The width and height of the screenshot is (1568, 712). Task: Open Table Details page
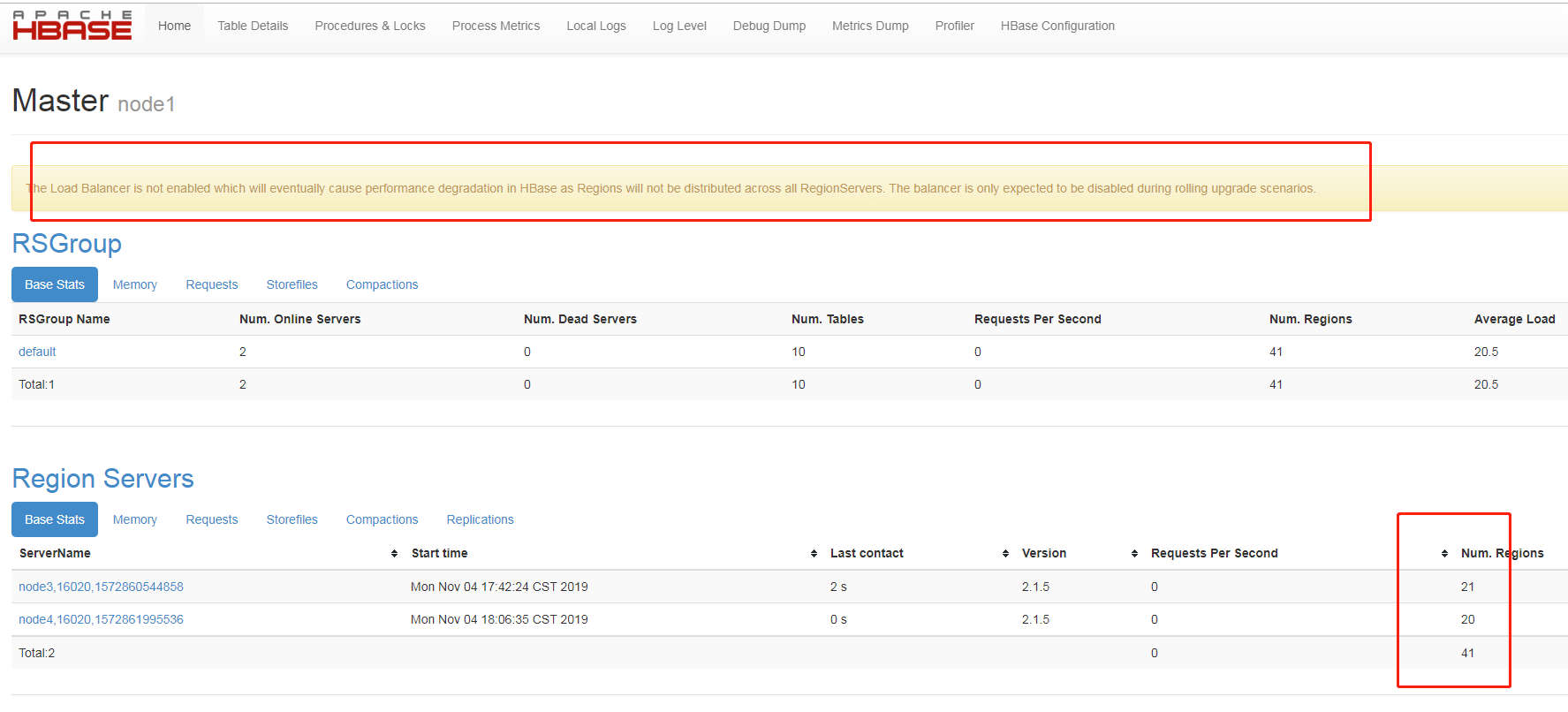253,27
